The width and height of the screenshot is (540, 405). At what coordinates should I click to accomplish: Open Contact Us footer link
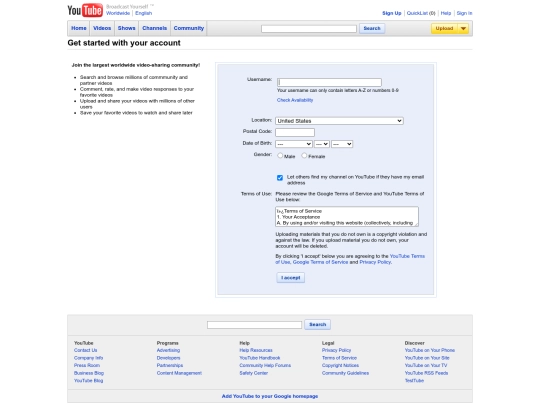coord(85,351)
